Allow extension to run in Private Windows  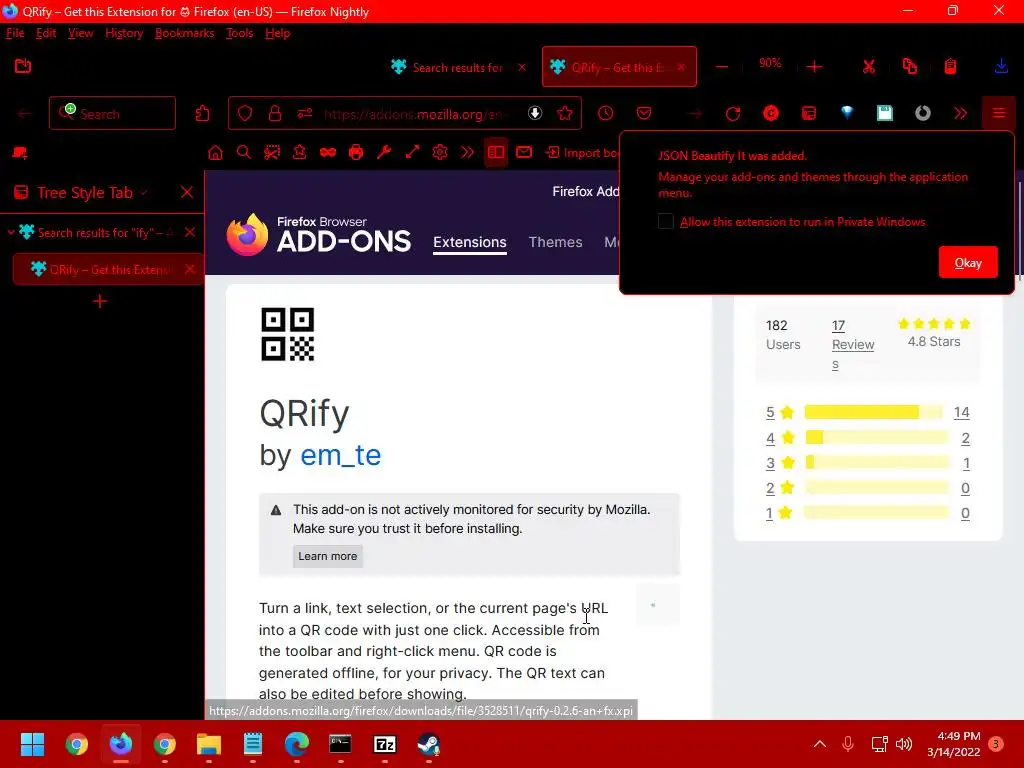click(x=665, y=221)
